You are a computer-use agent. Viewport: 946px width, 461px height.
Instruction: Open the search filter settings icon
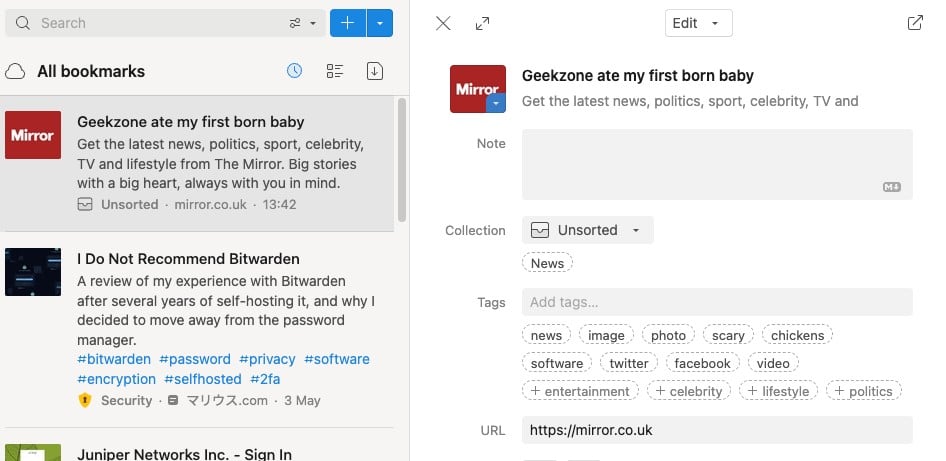pos(302,24)
